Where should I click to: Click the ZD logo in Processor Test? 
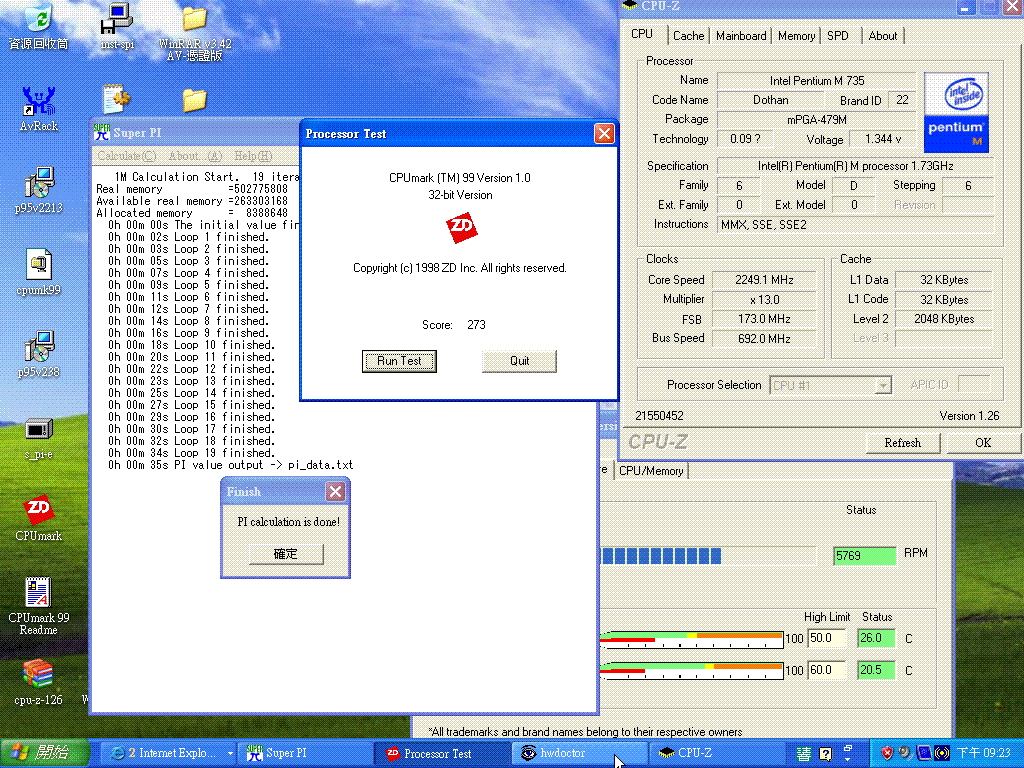coord(461,227)
